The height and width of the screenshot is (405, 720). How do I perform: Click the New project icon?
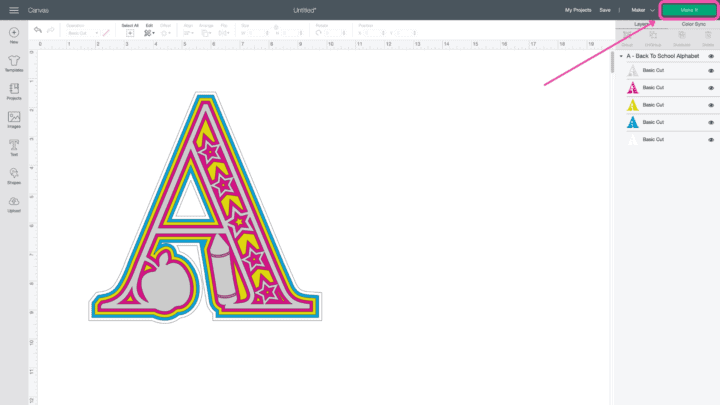pos(14,35)
